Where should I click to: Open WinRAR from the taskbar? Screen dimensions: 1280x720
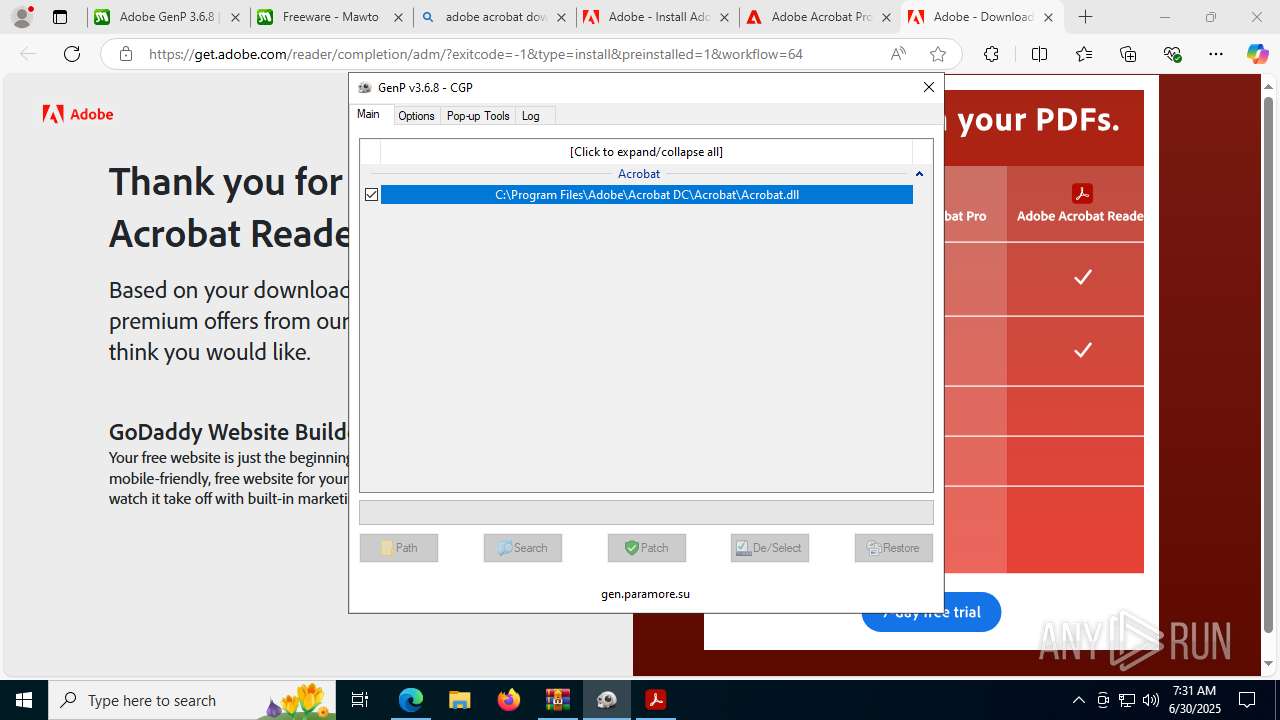557,700
